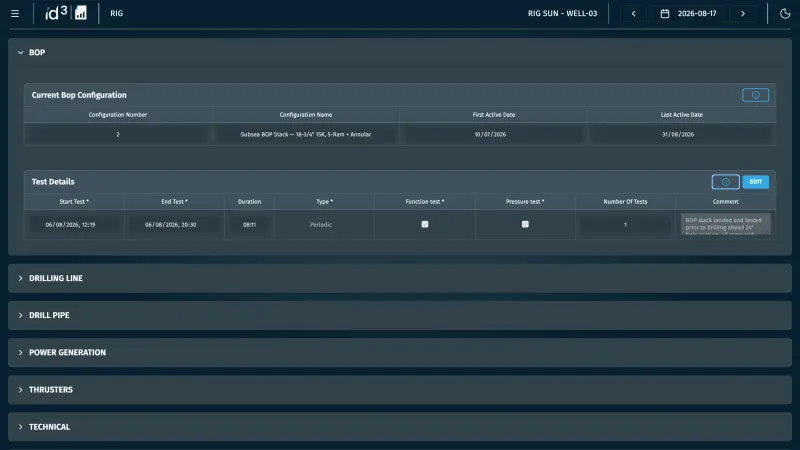Open the calendar date picker icon
The image size is (800, 450).
[x=665, y=14]
